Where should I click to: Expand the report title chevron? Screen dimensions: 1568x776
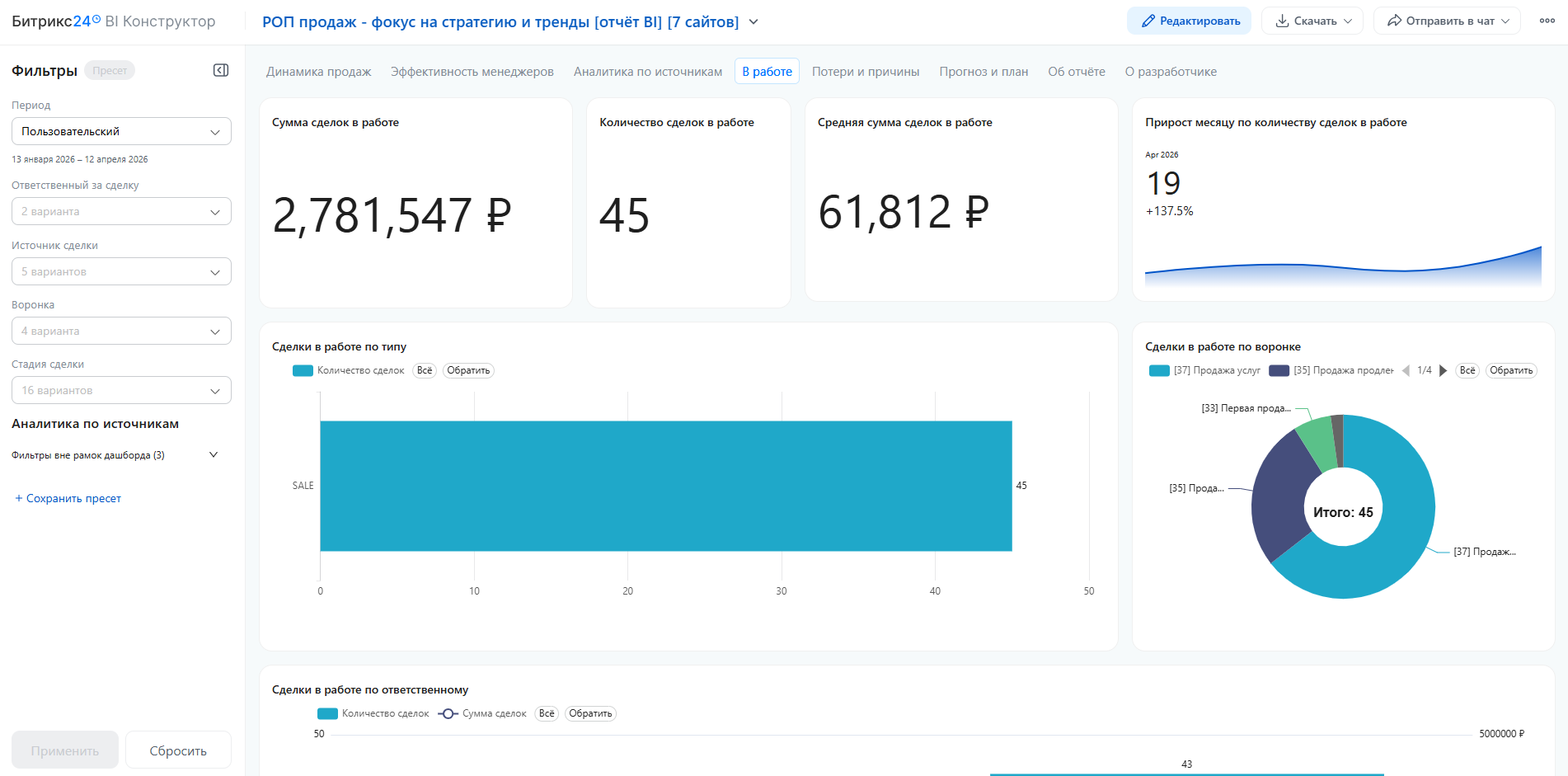pyautogui.click(x=753, y=22)
